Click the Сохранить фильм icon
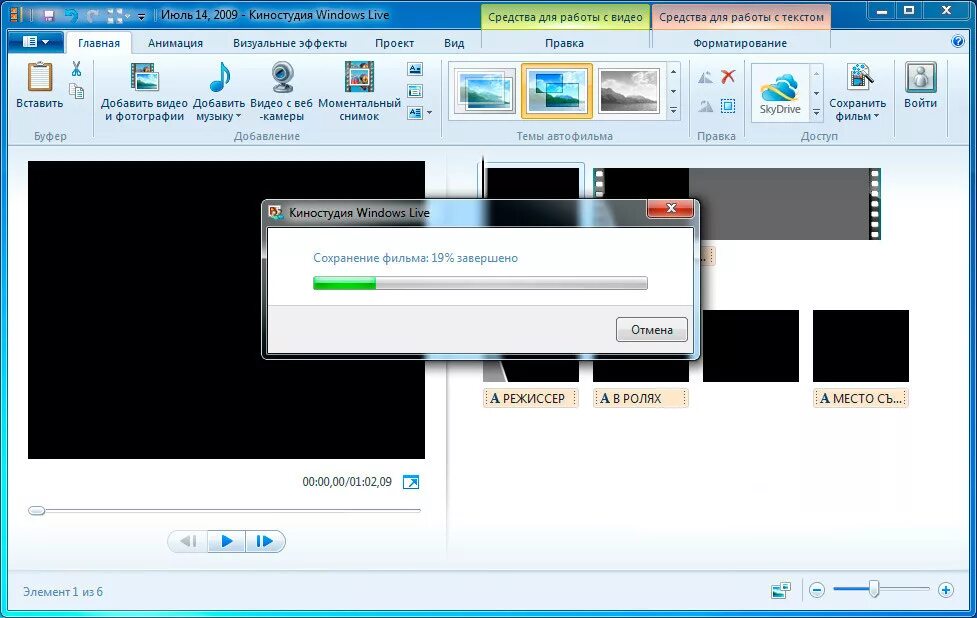977x618 pixels. click(x=859, y=77)
